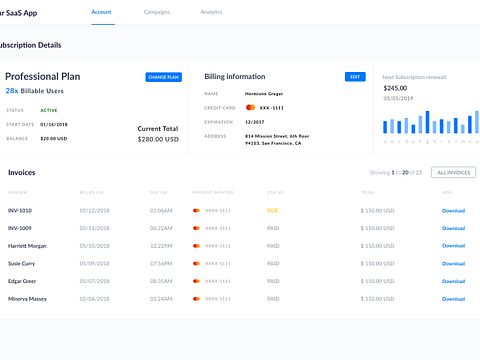Click the DUE status of INV-1010

pyautogui.click(x=273, y=211)
